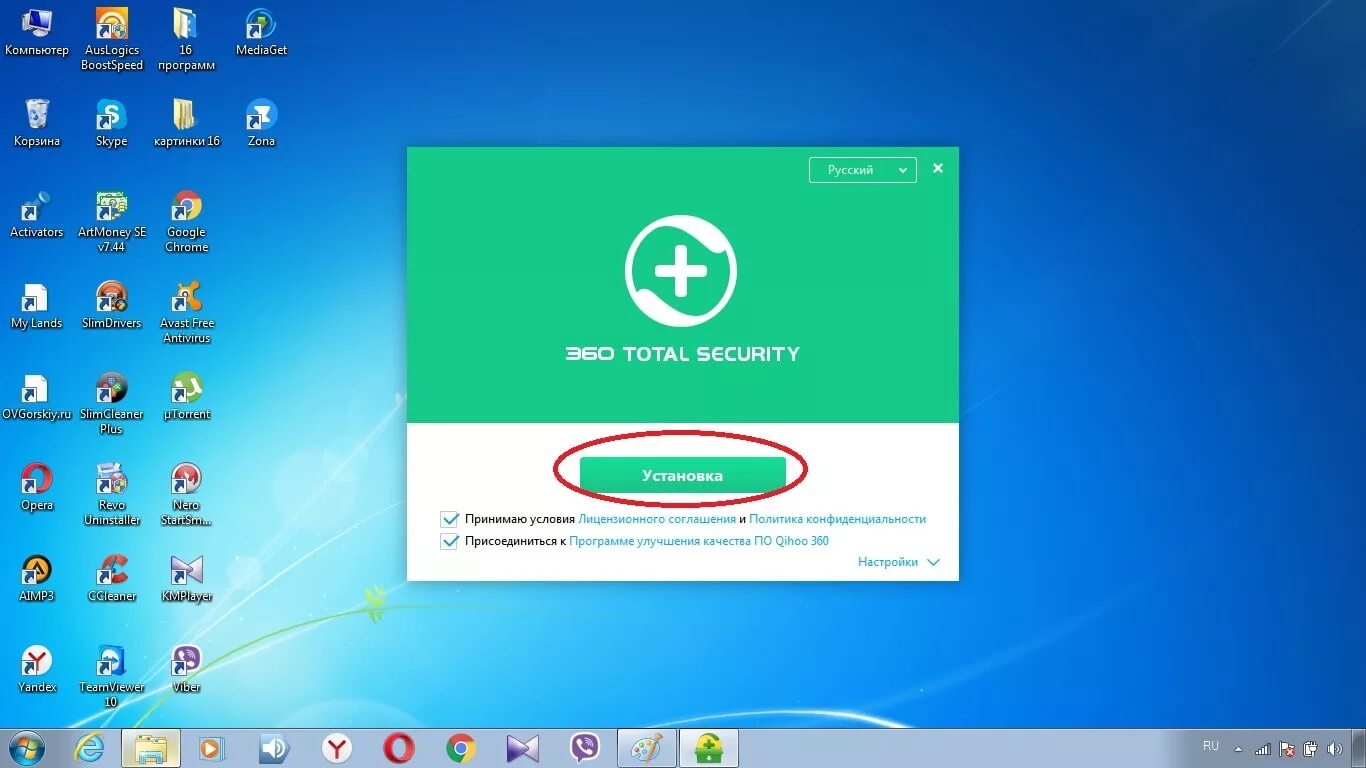
Task: Select the Viber desktop shortcut
Action: [186, 669]
